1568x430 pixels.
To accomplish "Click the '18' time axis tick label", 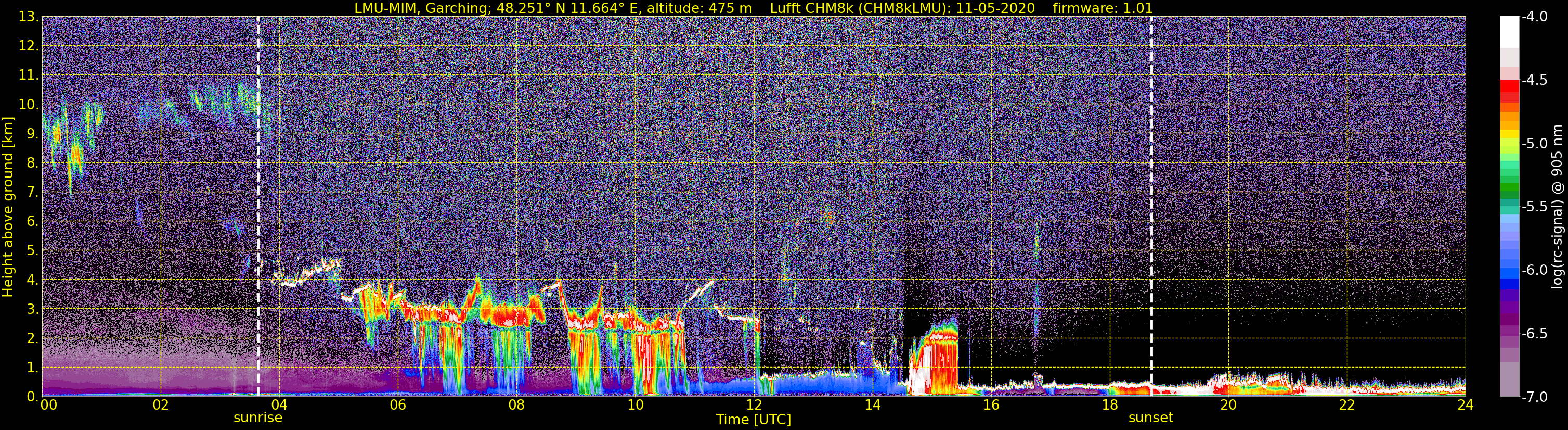I will point(1110,406).
